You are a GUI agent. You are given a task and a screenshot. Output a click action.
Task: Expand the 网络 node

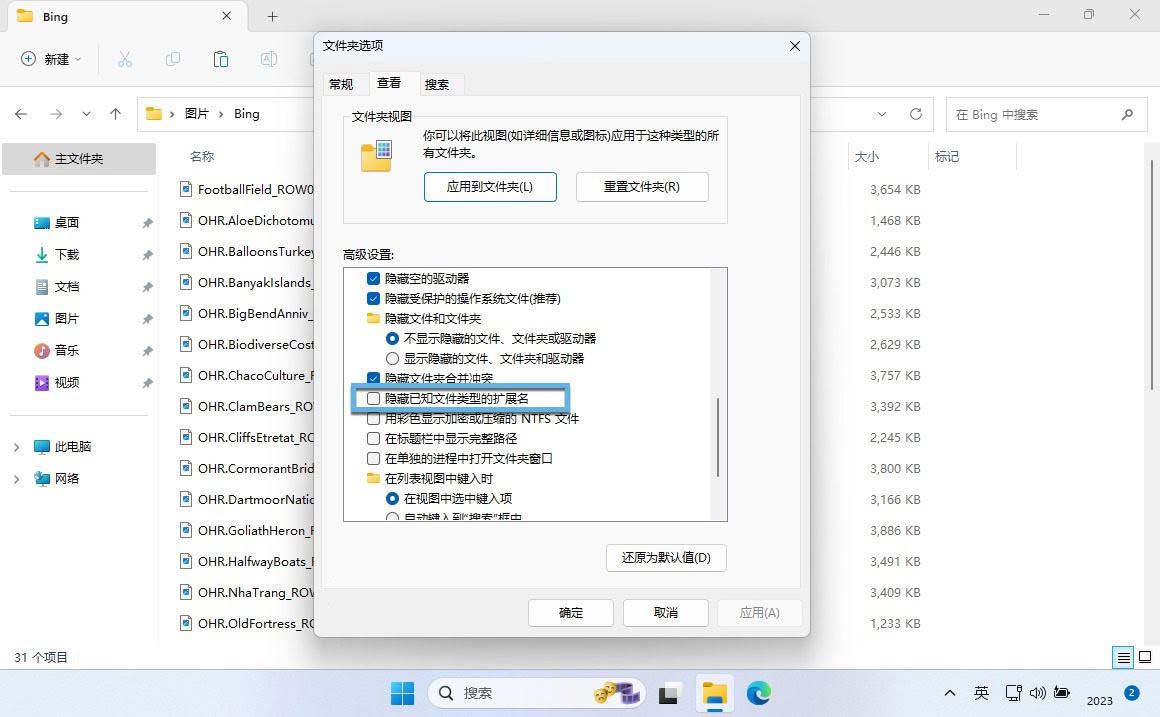(x=16, y=478)
